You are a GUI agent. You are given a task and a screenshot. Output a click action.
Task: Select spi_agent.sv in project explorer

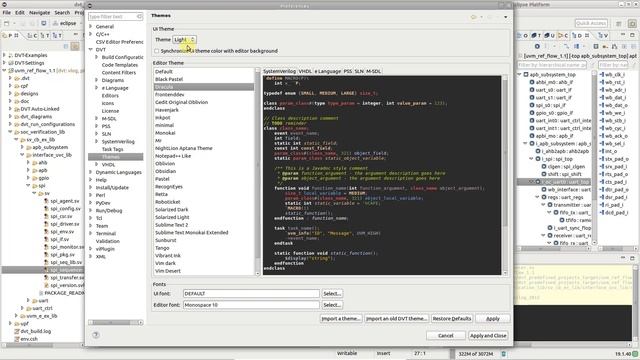click(65, 201)
